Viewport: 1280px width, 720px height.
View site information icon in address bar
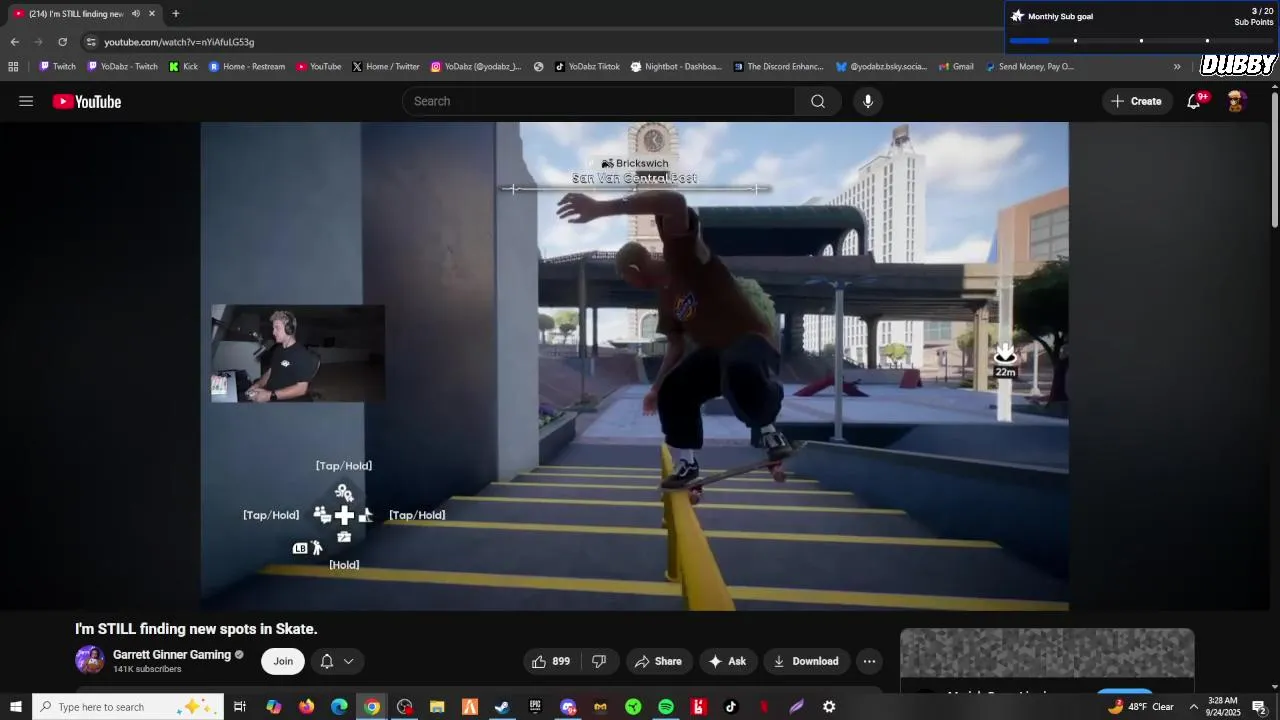91,42
